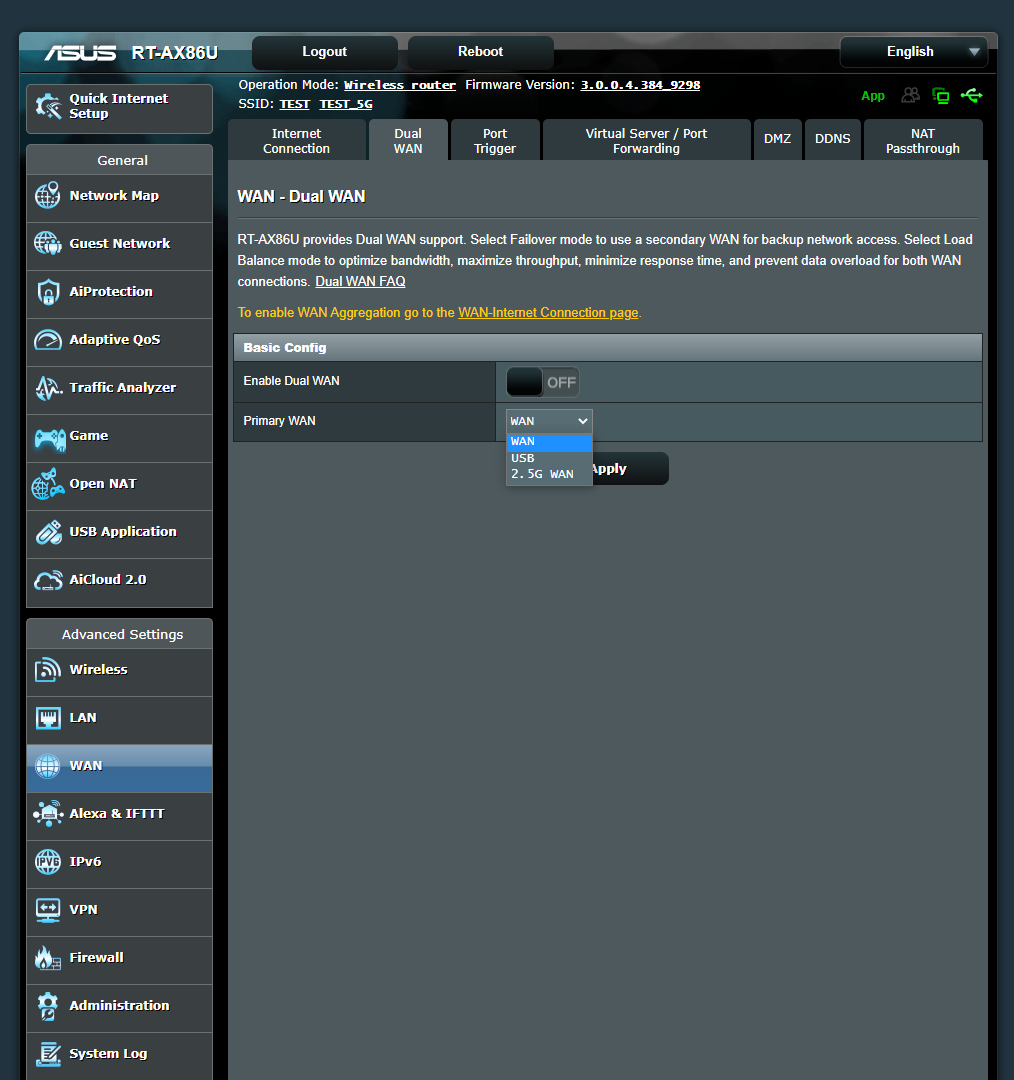Image resolution: width=1014 pixels, height=1080 pixels.
Task: Click the VPN monitor icon
Action: 48,911
